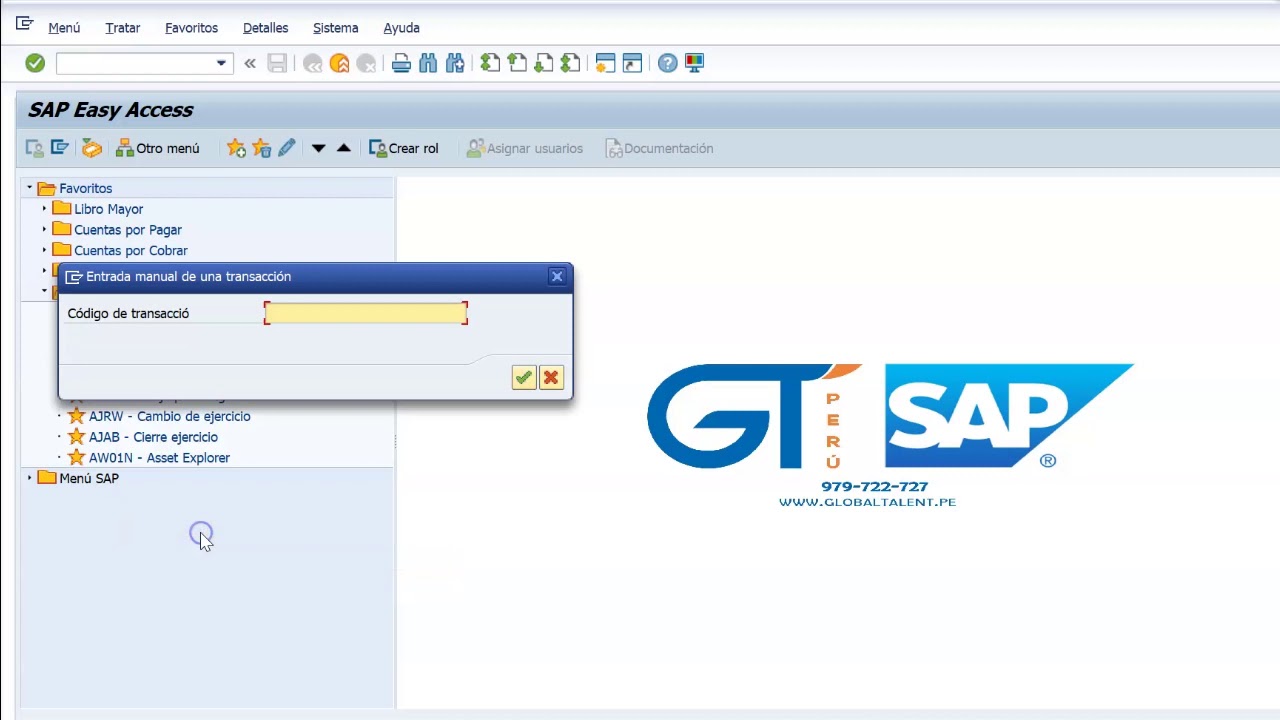
Task: Click the SAP Business Workplace icon
Action: [x=91, y=148]
